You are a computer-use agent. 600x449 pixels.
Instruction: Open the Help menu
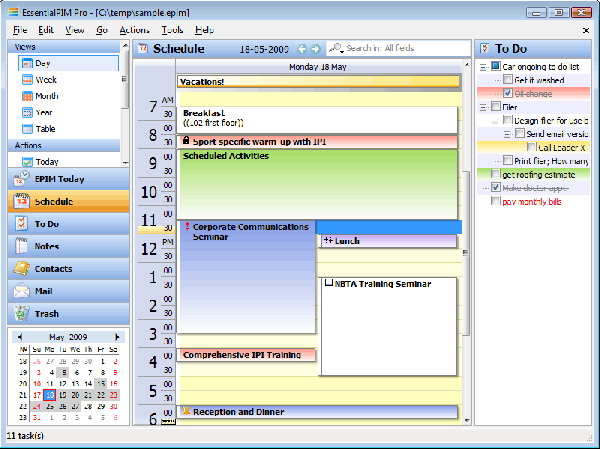[x=204, y=30]
